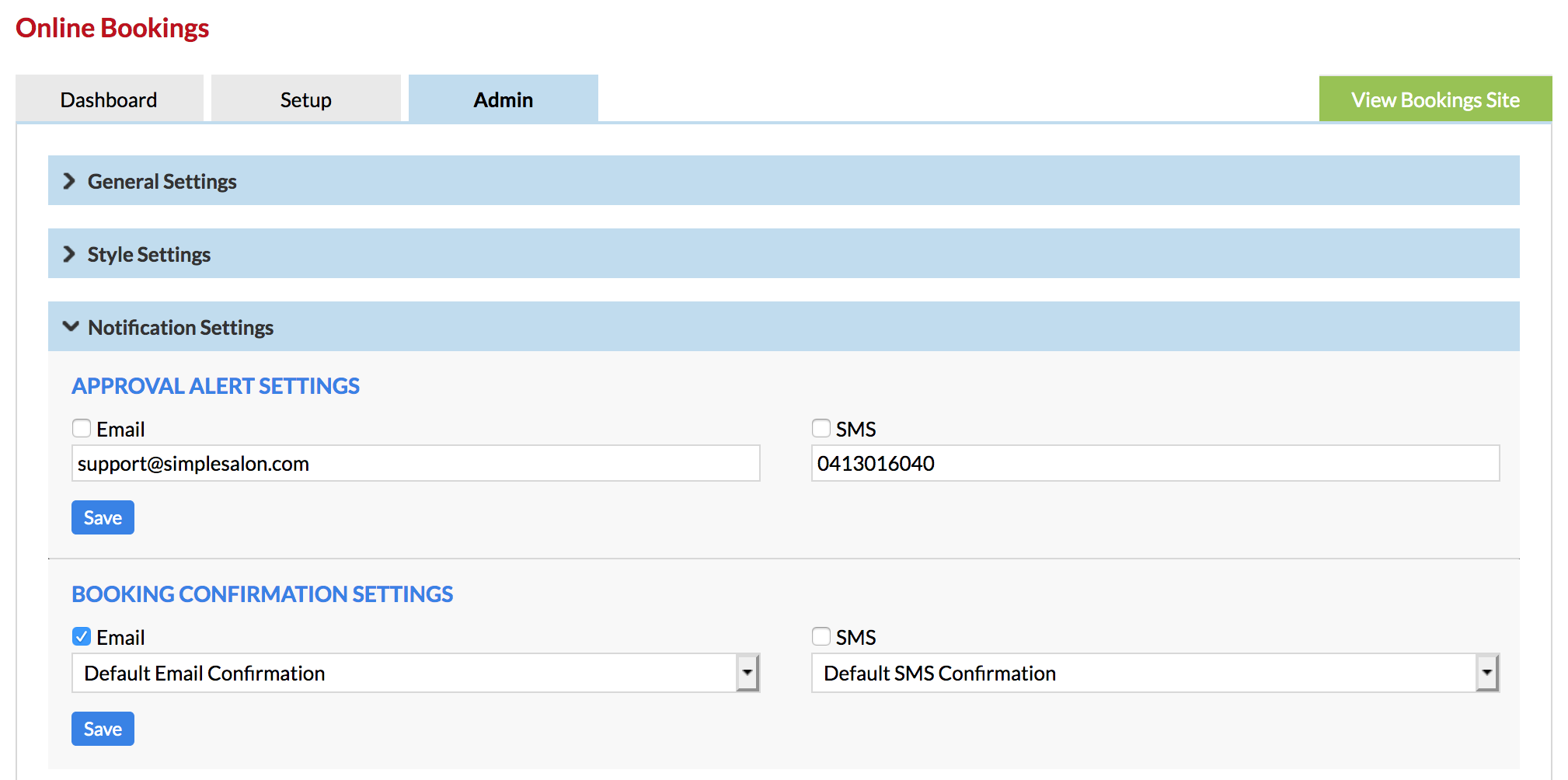
Task: Enable SMS booking confirmation checkbox
Action: pyautogui.click(x=821, y=636)
